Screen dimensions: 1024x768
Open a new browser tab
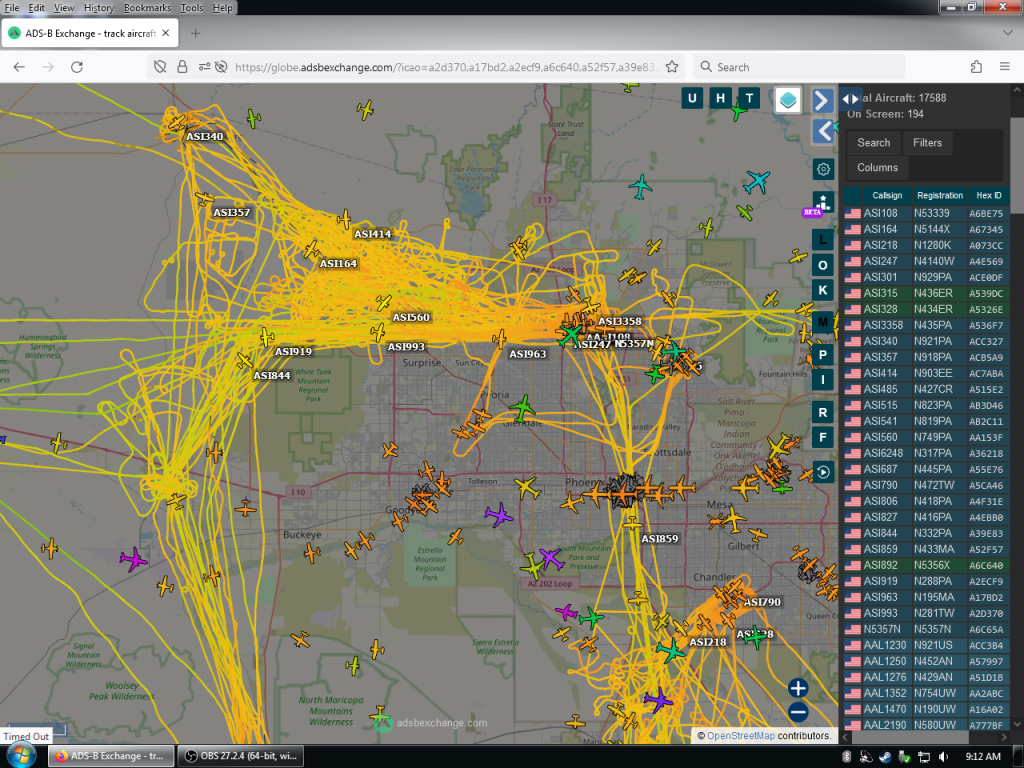[195, 33]
